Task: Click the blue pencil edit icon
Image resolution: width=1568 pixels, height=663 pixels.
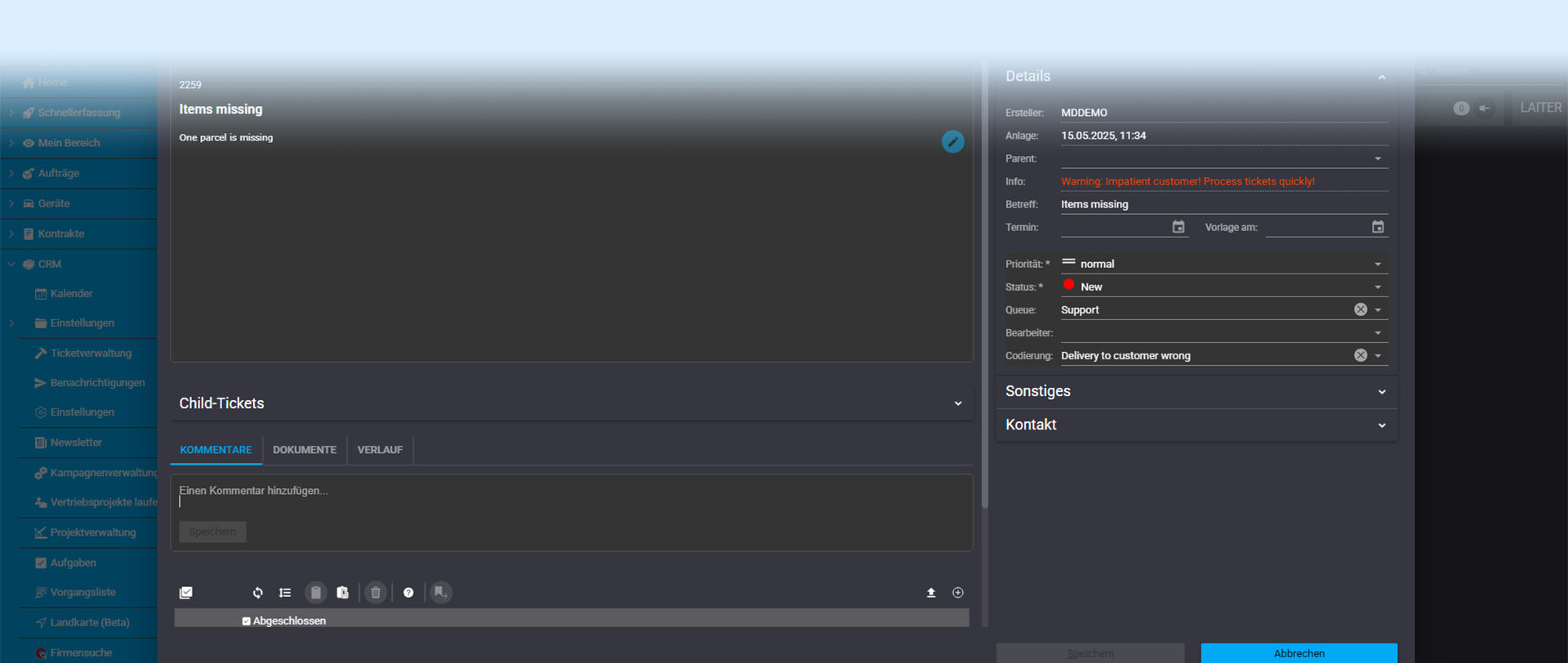Action: [952, 141]
